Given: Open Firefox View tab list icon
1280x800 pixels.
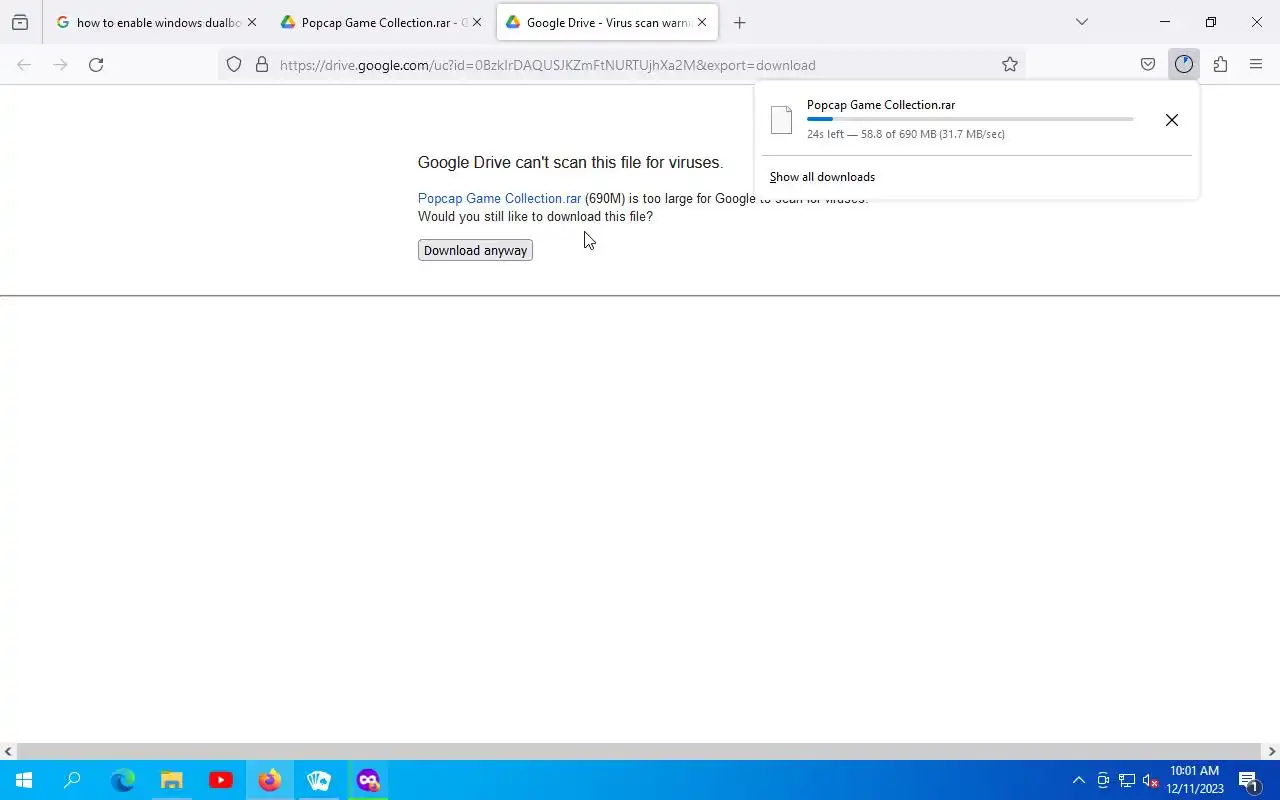Looking at the screenshot, I should (20, 22).
